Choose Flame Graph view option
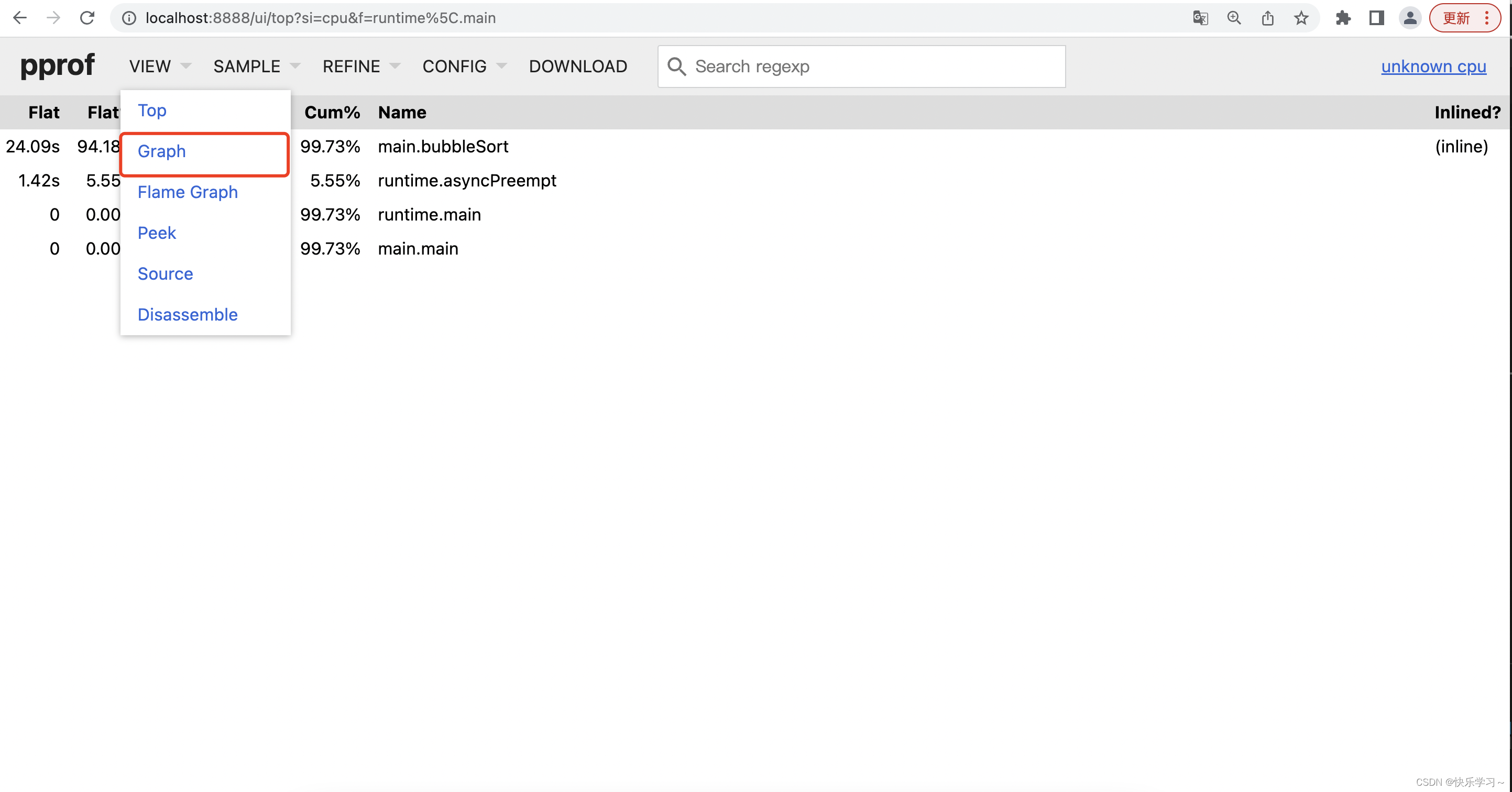Image resolution: width=1512 pixels, height=792 pixels. coord(187,192)
